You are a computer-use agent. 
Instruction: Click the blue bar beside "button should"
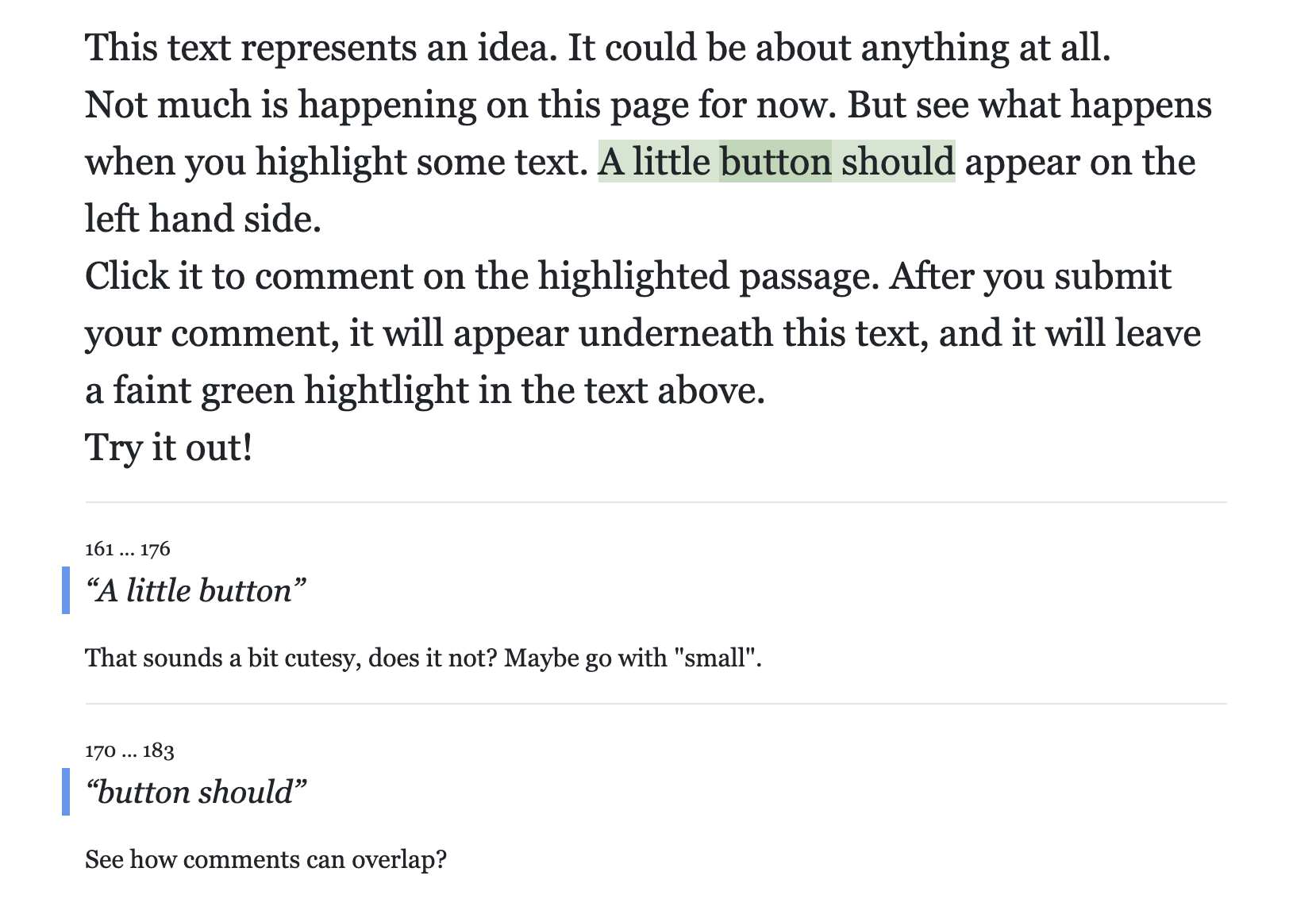pos(66,792)
